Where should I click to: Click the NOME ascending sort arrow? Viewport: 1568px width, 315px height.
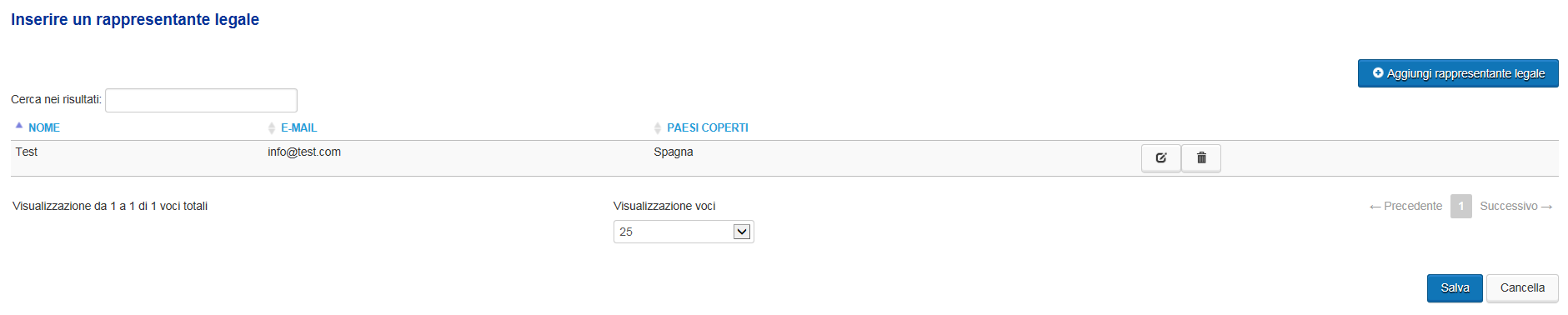point(19,126)
